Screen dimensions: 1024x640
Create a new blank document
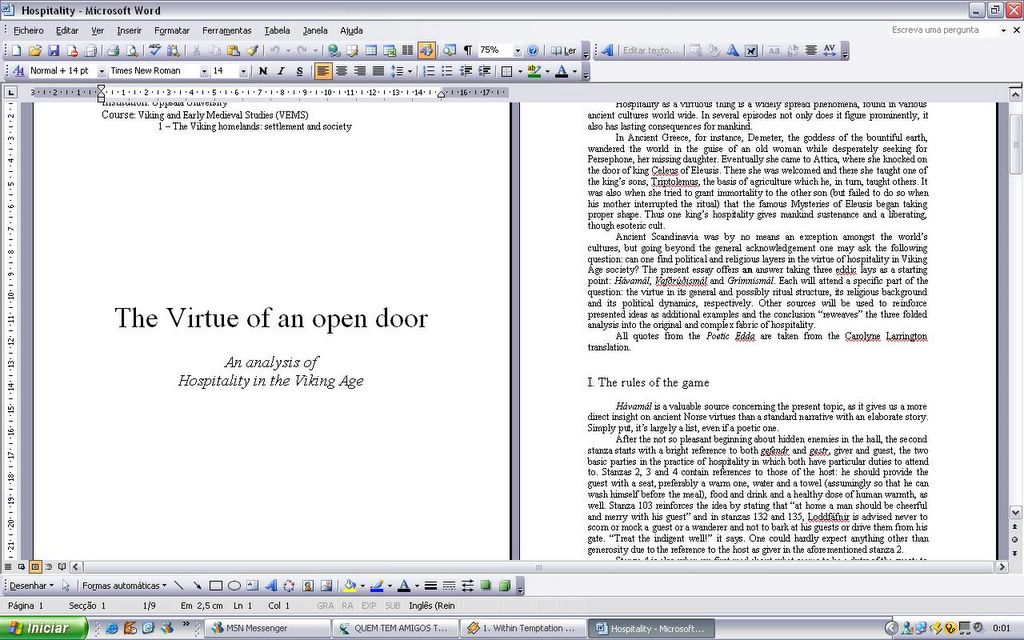[x=16, y=50]
